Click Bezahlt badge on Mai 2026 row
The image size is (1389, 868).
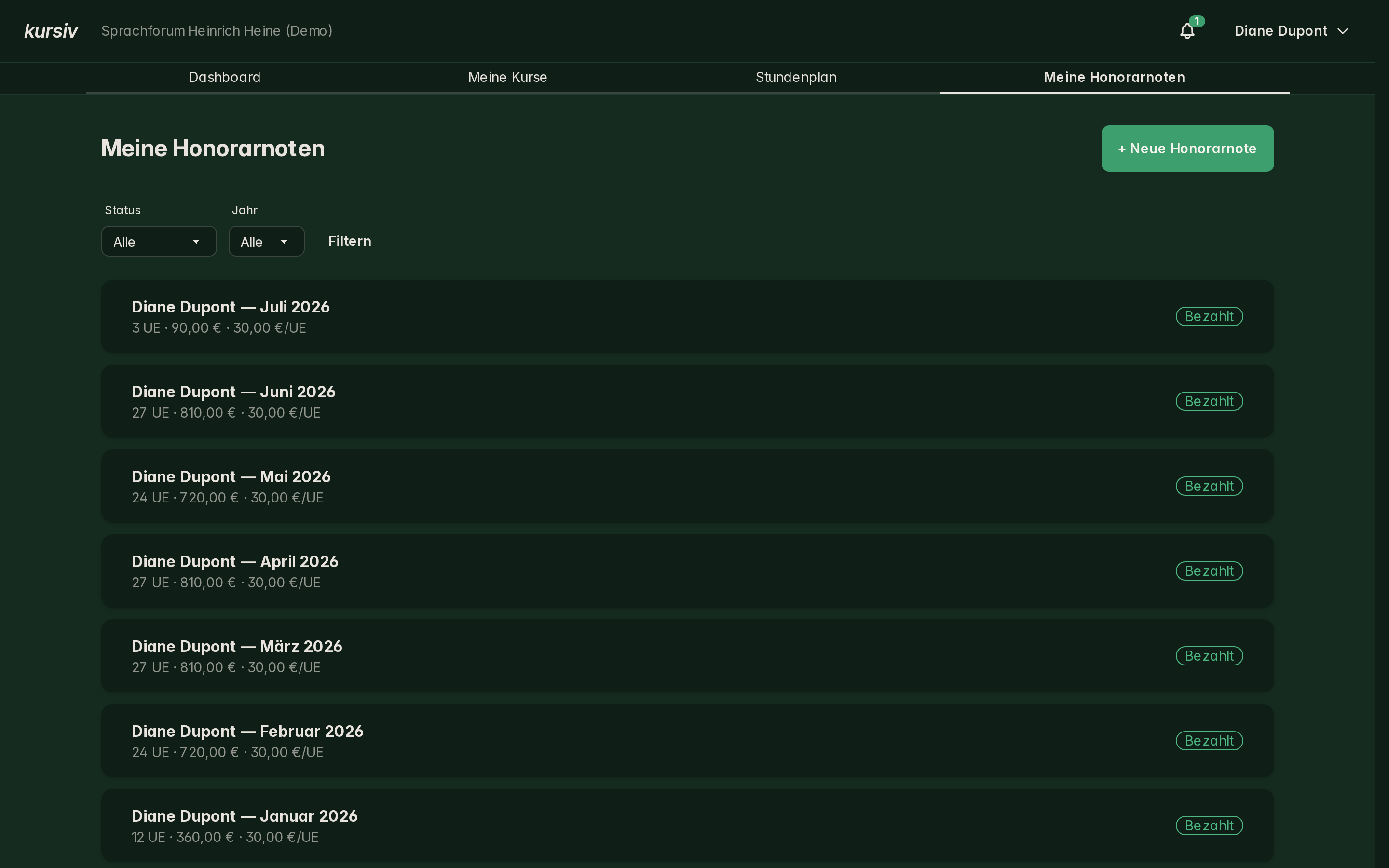[x=1210, y=486]
